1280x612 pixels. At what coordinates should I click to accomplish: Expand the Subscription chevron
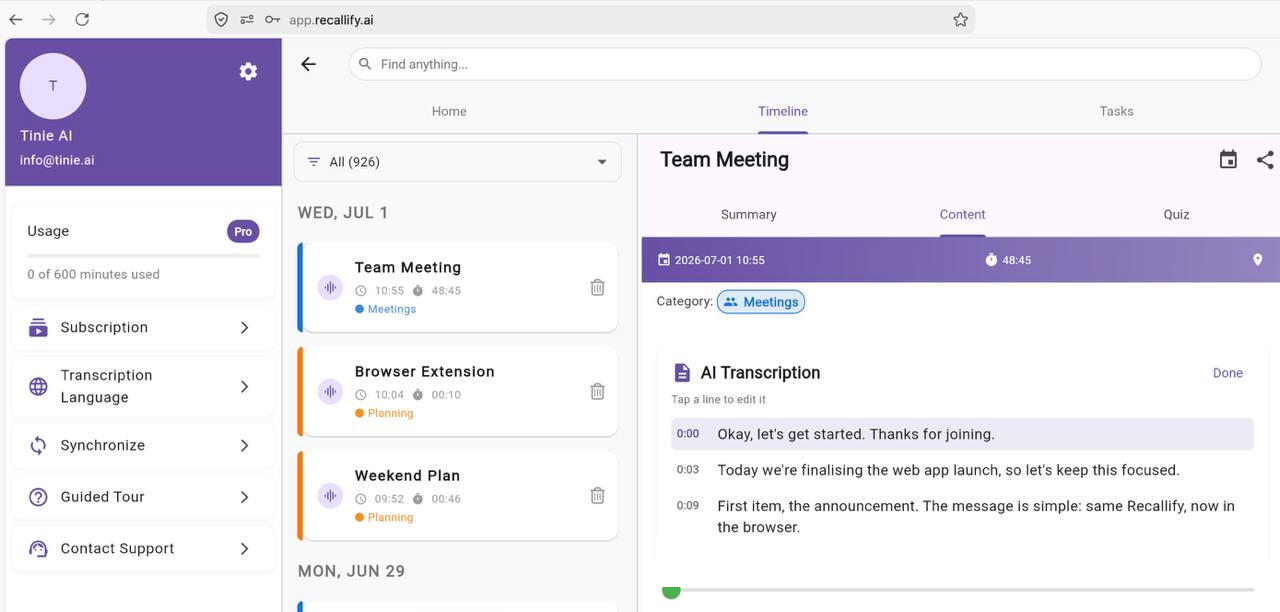[244, 327]
